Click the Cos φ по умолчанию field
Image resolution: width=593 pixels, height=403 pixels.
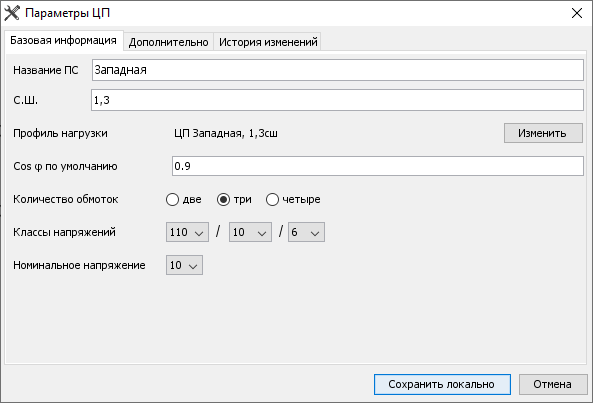tap(378, 166)
